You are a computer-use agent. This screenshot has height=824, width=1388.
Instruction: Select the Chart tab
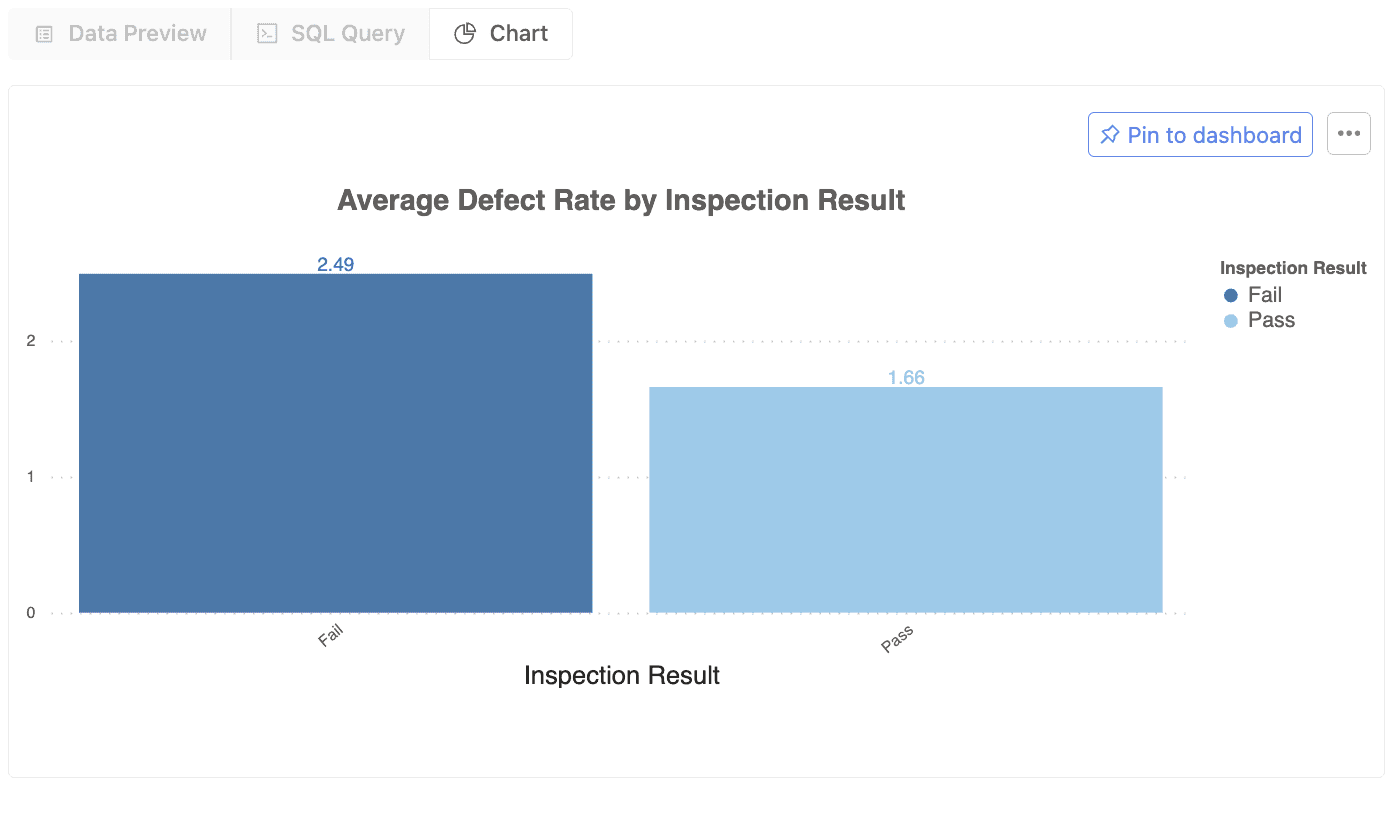[501, 34]
